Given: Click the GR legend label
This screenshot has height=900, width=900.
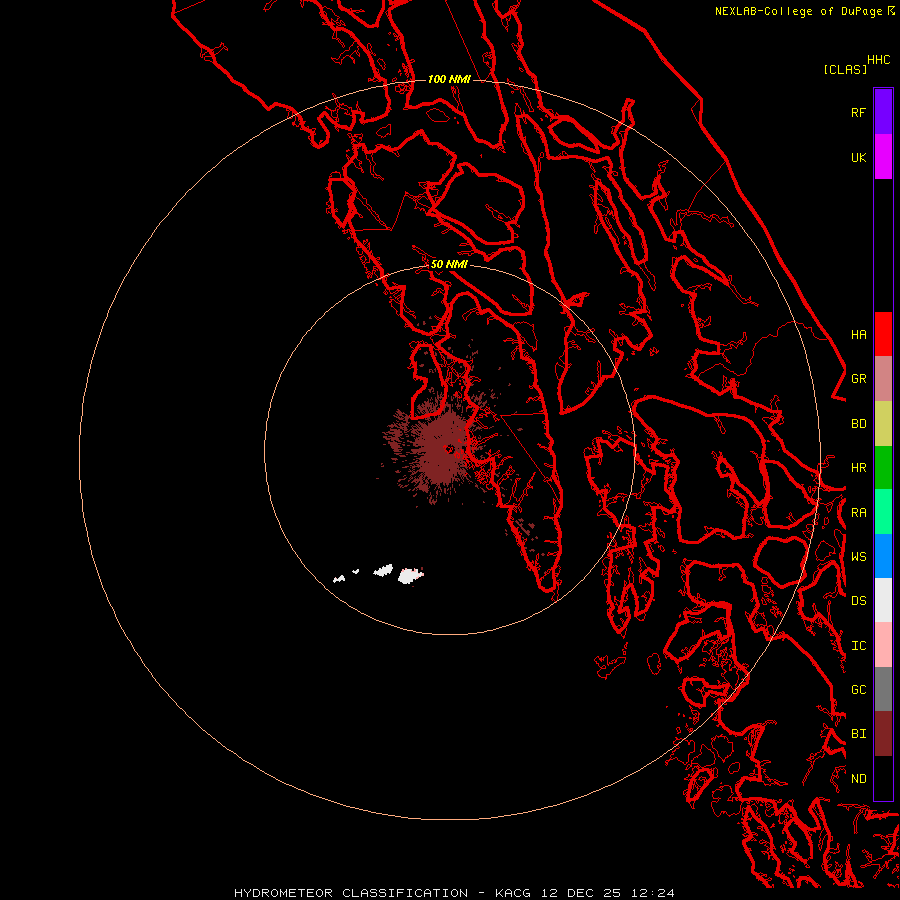Looking at the screenshot, I should click(858, 379).
